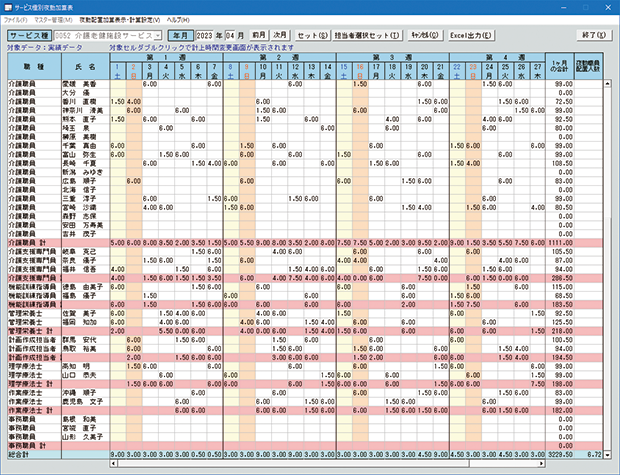This screenshot has height=476, width=620.
Task: Click the サービス種 button
Action: pyautogui.click(x=29, y=36)
